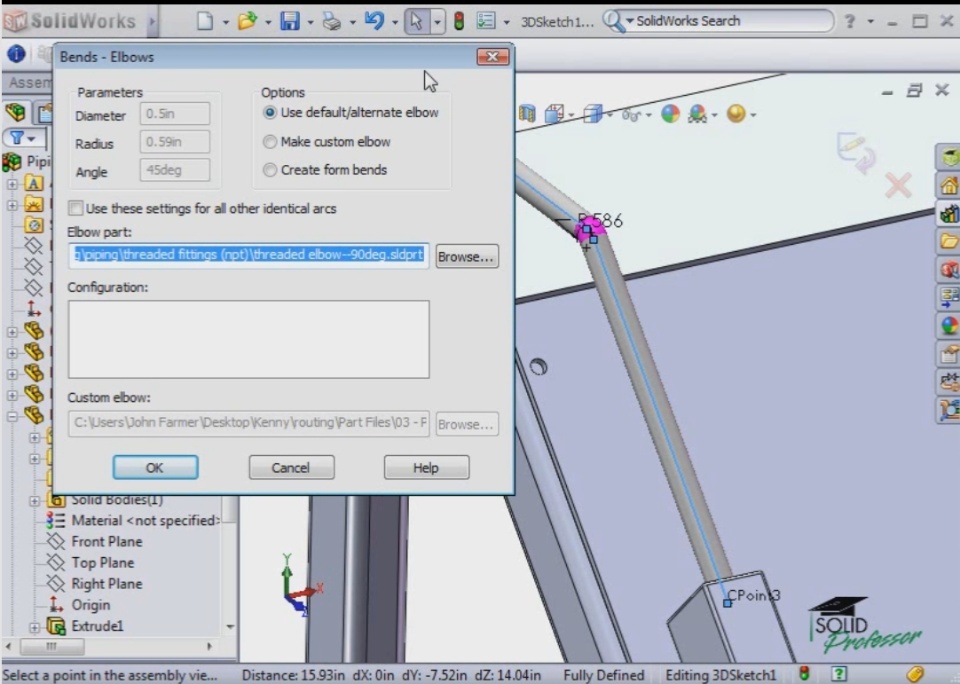Viewport: 960px width, 684px height.
Task: Click the Open folder icon
Action: (x=247, y=21)
